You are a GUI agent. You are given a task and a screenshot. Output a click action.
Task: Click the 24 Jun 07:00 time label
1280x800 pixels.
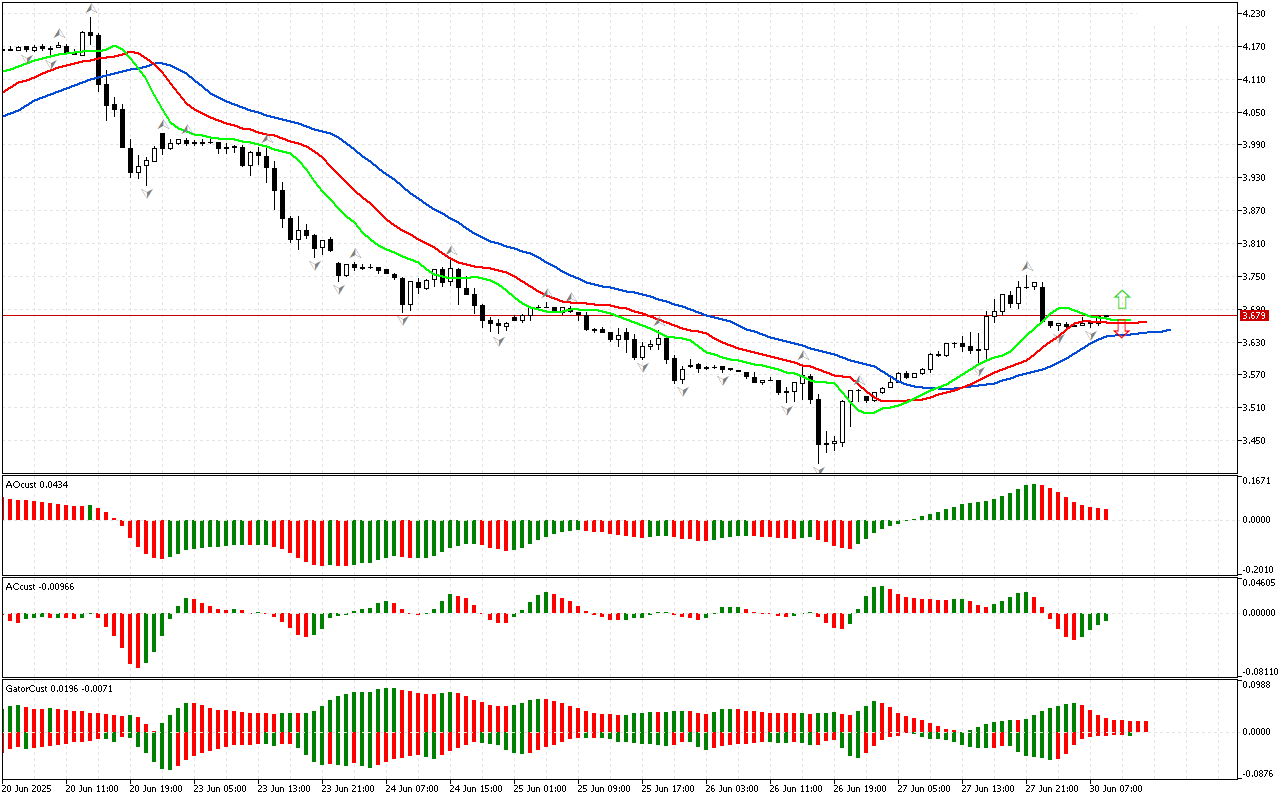pos(413,788)
